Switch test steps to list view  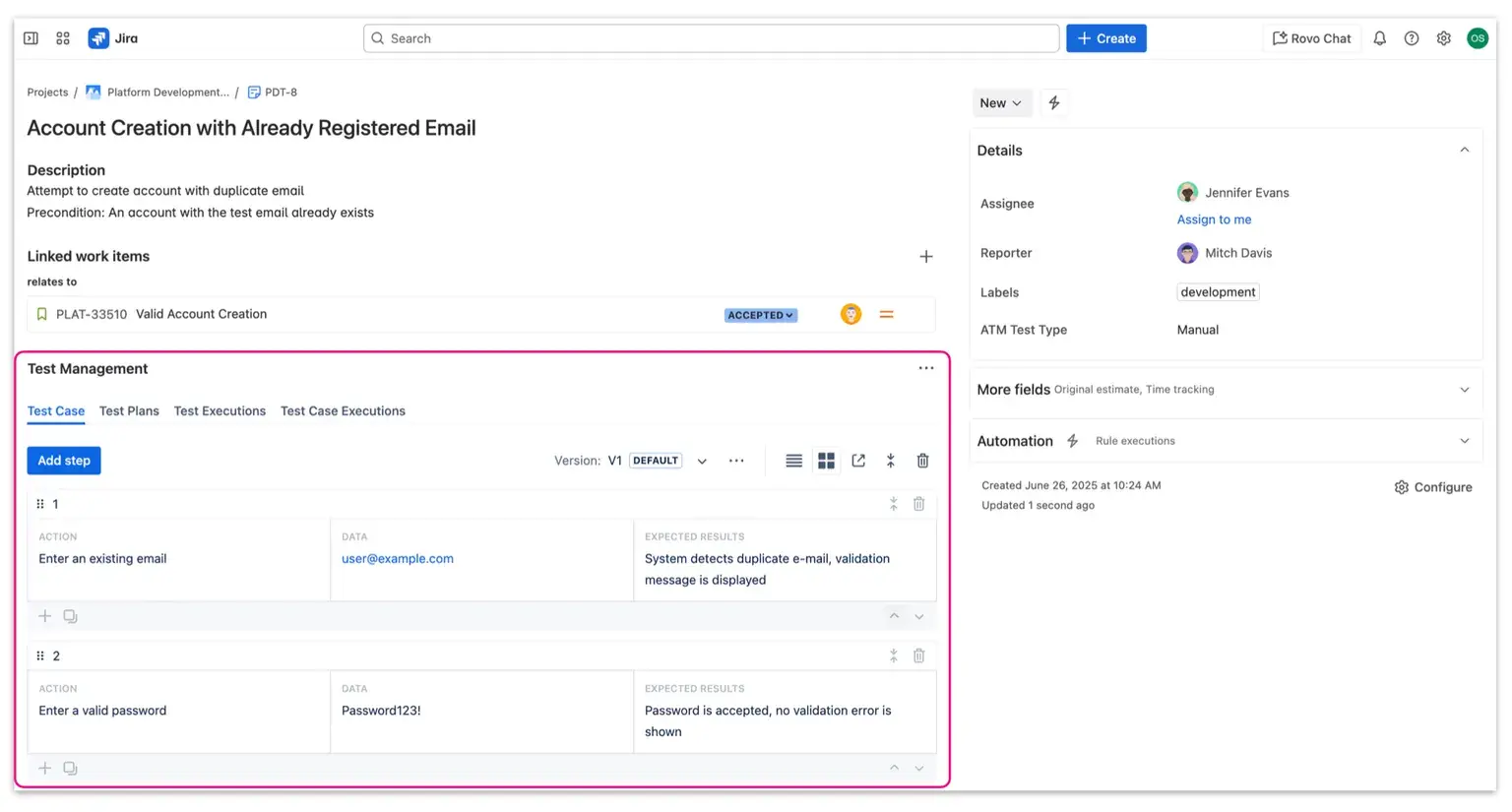[793, 460]
